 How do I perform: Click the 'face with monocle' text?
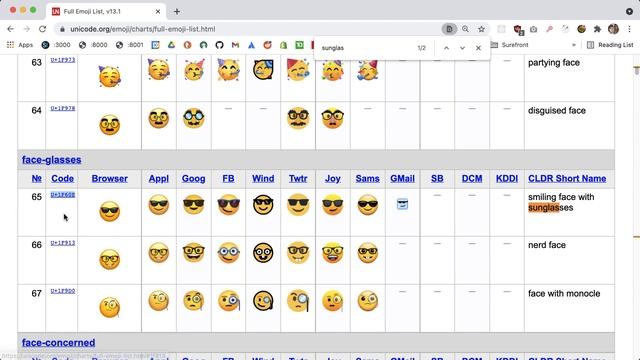click(x=564, y=293)
